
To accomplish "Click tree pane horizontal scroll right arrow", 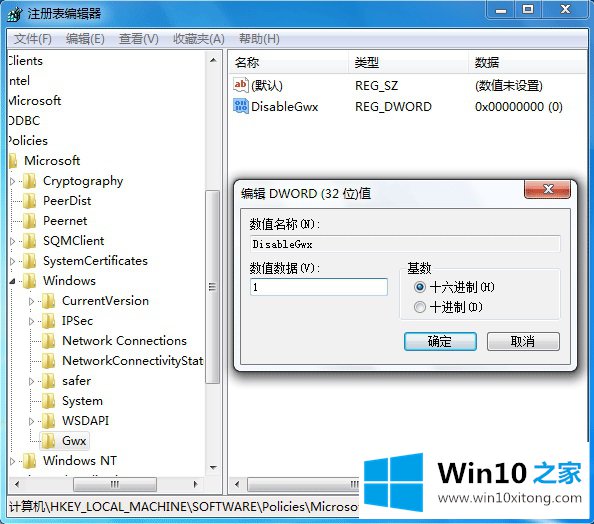I will 196,484.
